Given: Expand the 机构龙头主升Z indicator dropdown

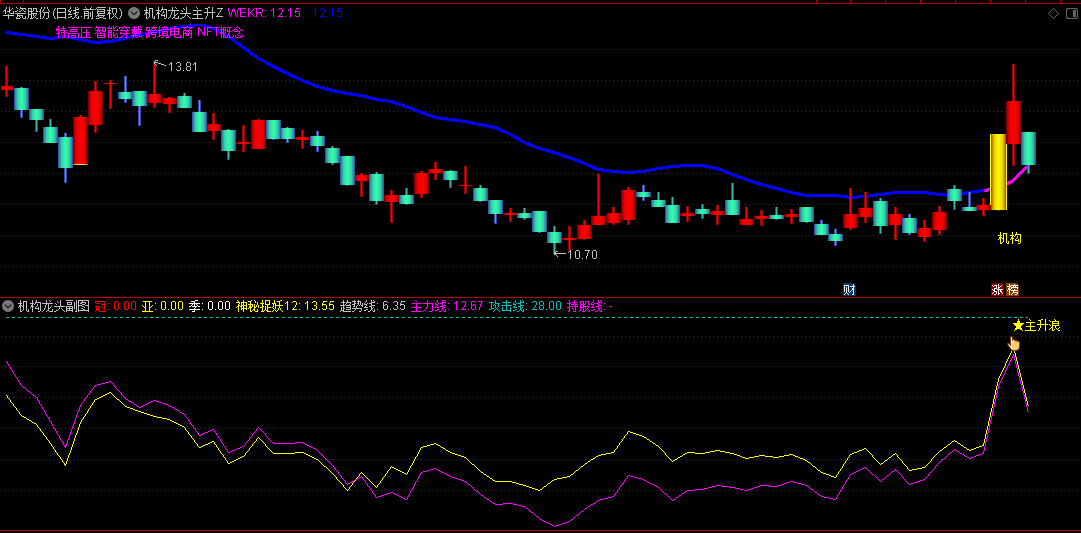Looking at the screenshot, I should point(133,13).
